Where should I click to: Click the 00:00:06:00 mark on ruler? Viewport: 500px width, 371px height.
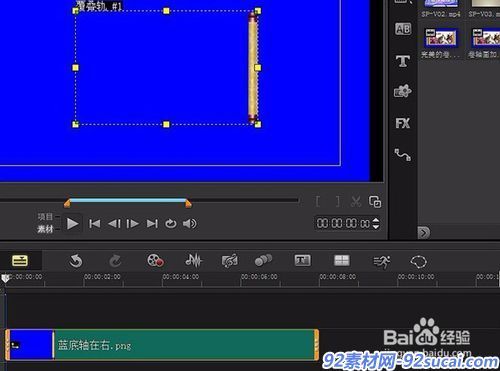[259, 277]
